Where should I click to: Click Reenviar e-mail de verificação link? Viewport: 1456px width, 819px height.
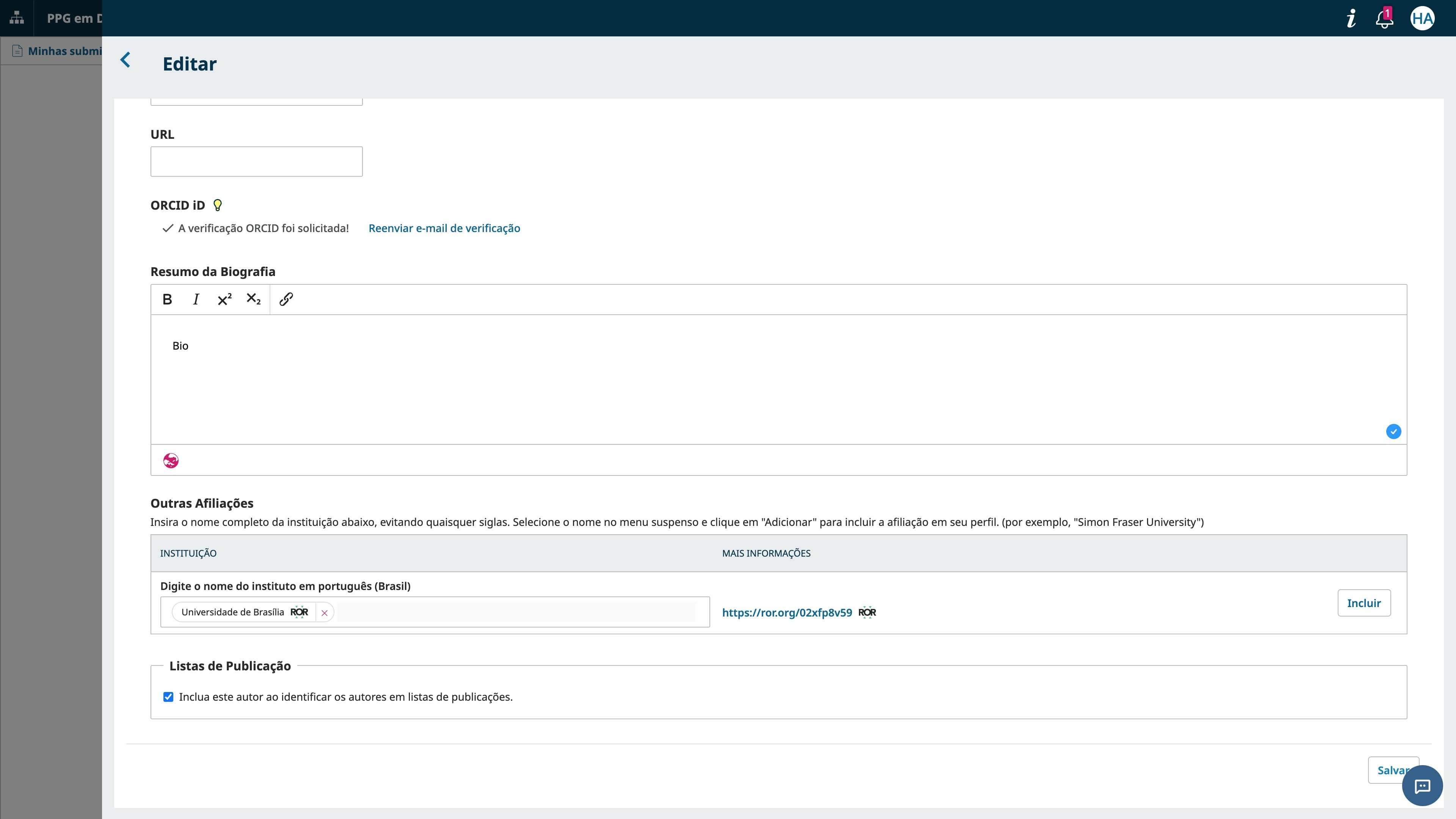(x=444, y=228)
